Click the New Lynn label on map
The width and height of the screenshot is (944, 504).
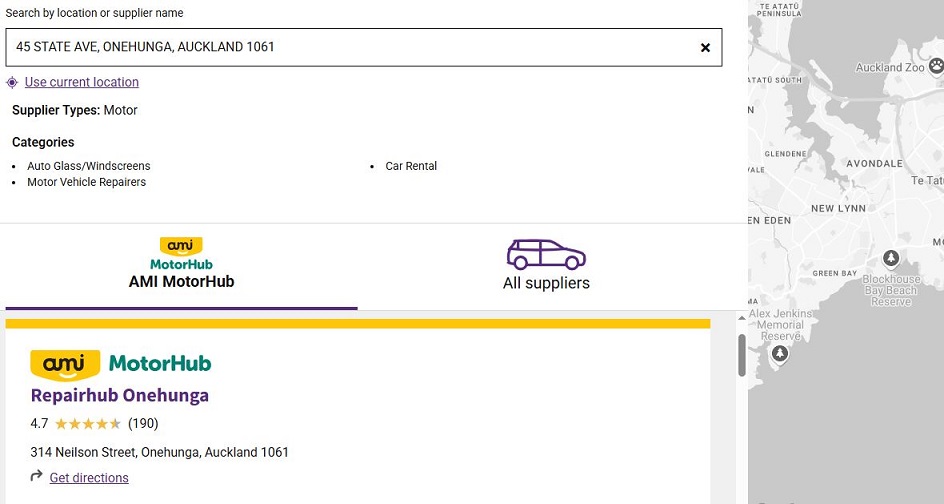838,208
